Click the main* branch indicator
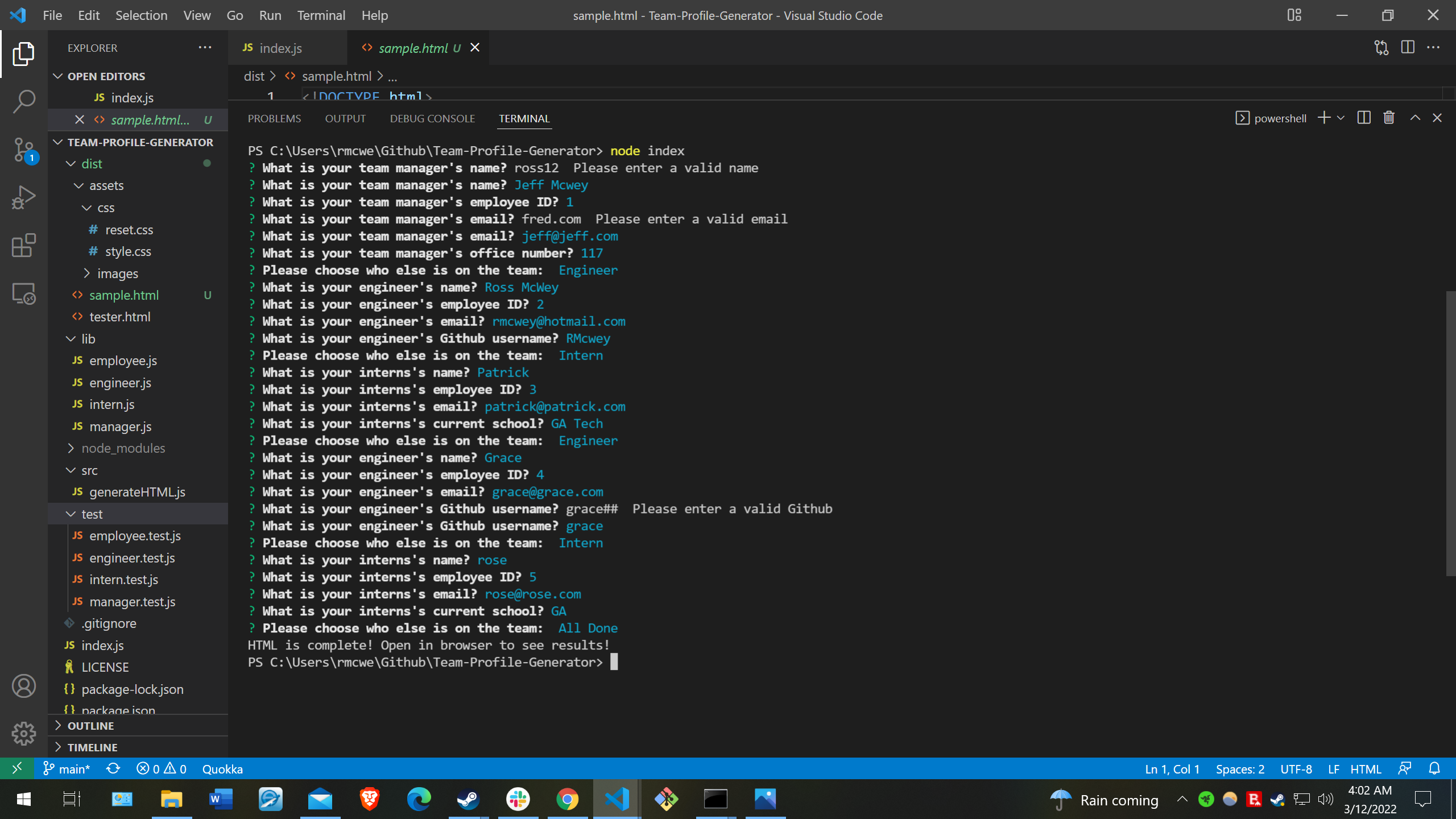1456x819 pixels. [x=67, y=768]
